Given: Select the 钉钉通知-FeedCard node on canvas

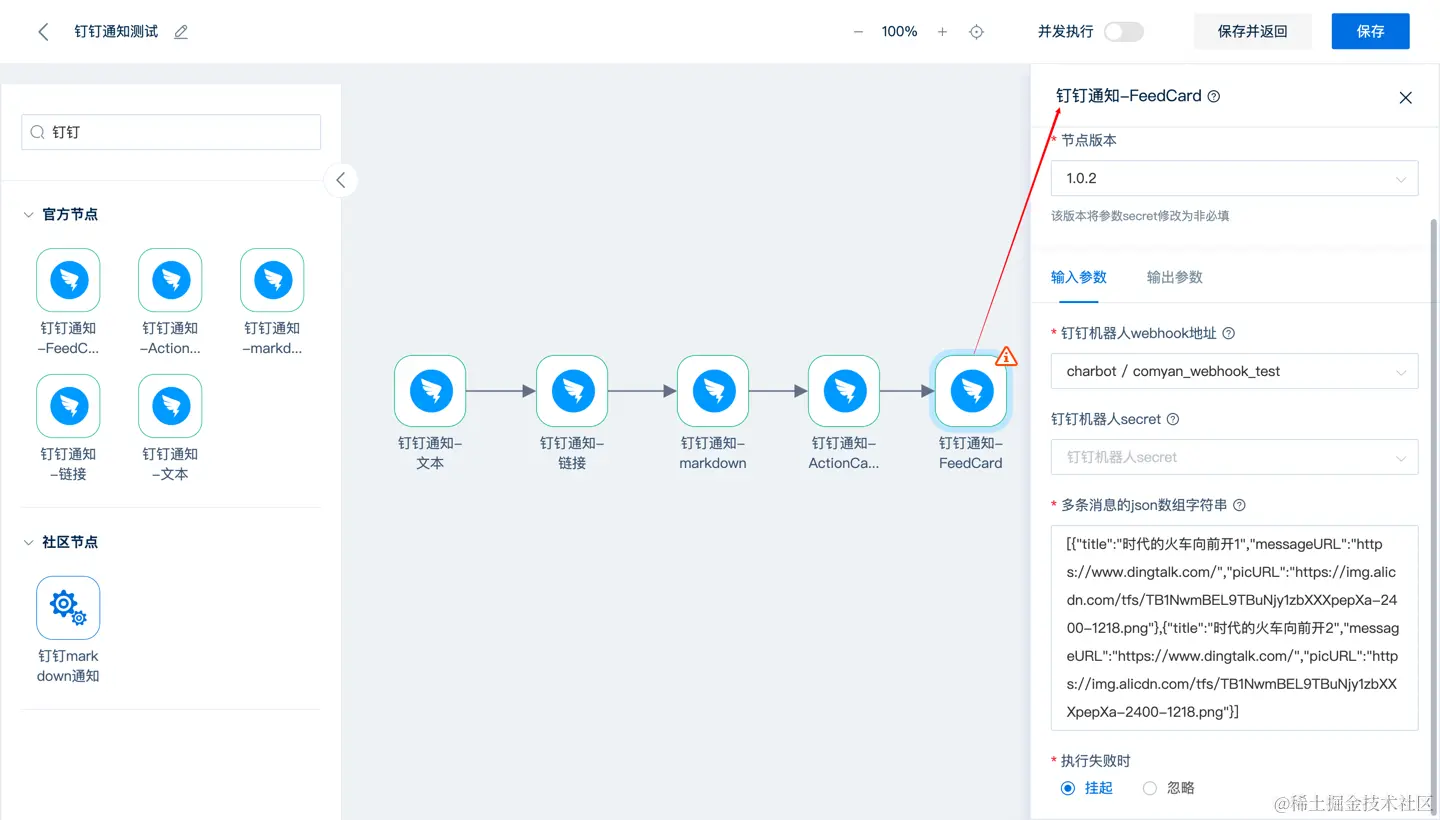Looking at the screenshot, I should click(x=970, y=391).
